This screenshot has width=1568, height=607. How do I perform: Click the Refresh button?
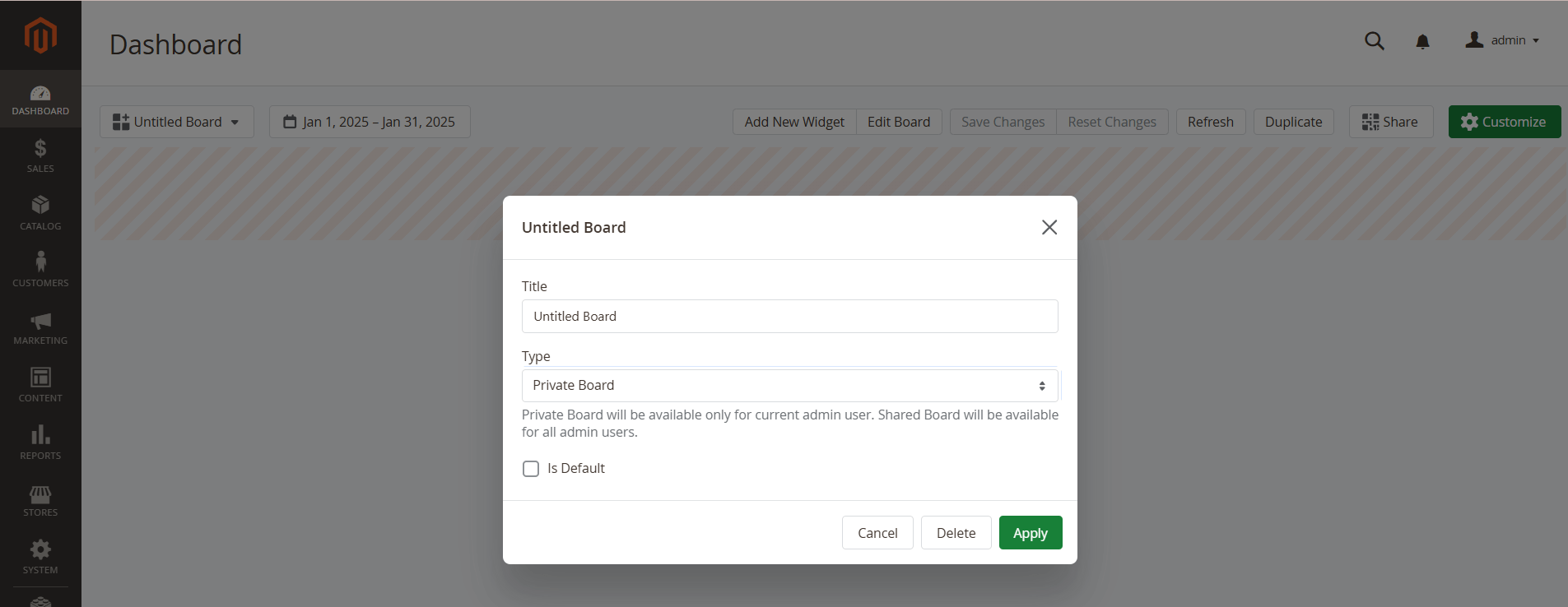1211,122
